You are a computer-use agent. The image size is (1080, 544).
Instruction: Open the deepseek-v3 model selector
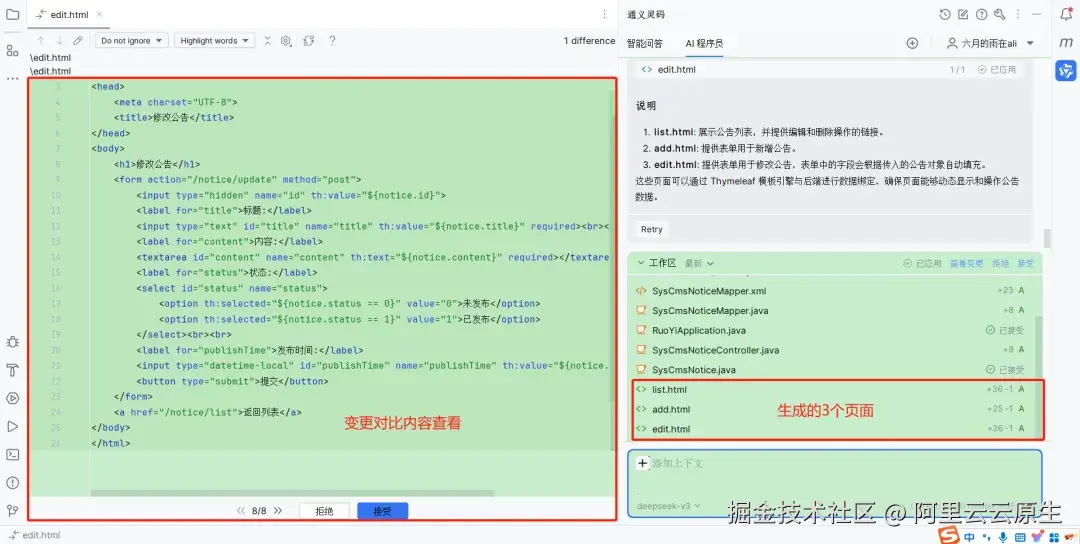[668, 505]
